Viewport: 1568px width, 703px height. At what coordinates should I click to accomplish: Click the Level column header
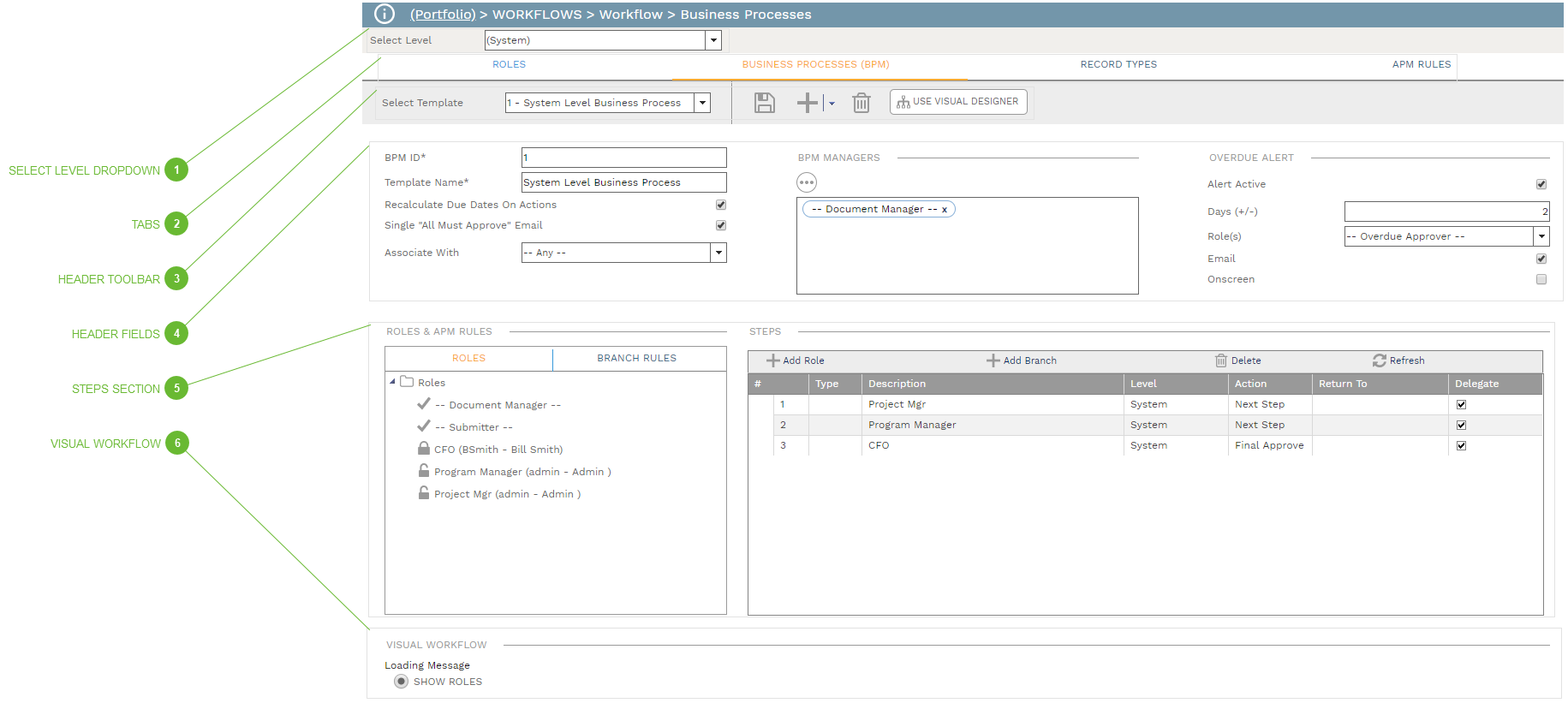click(x=1176, y=384)
